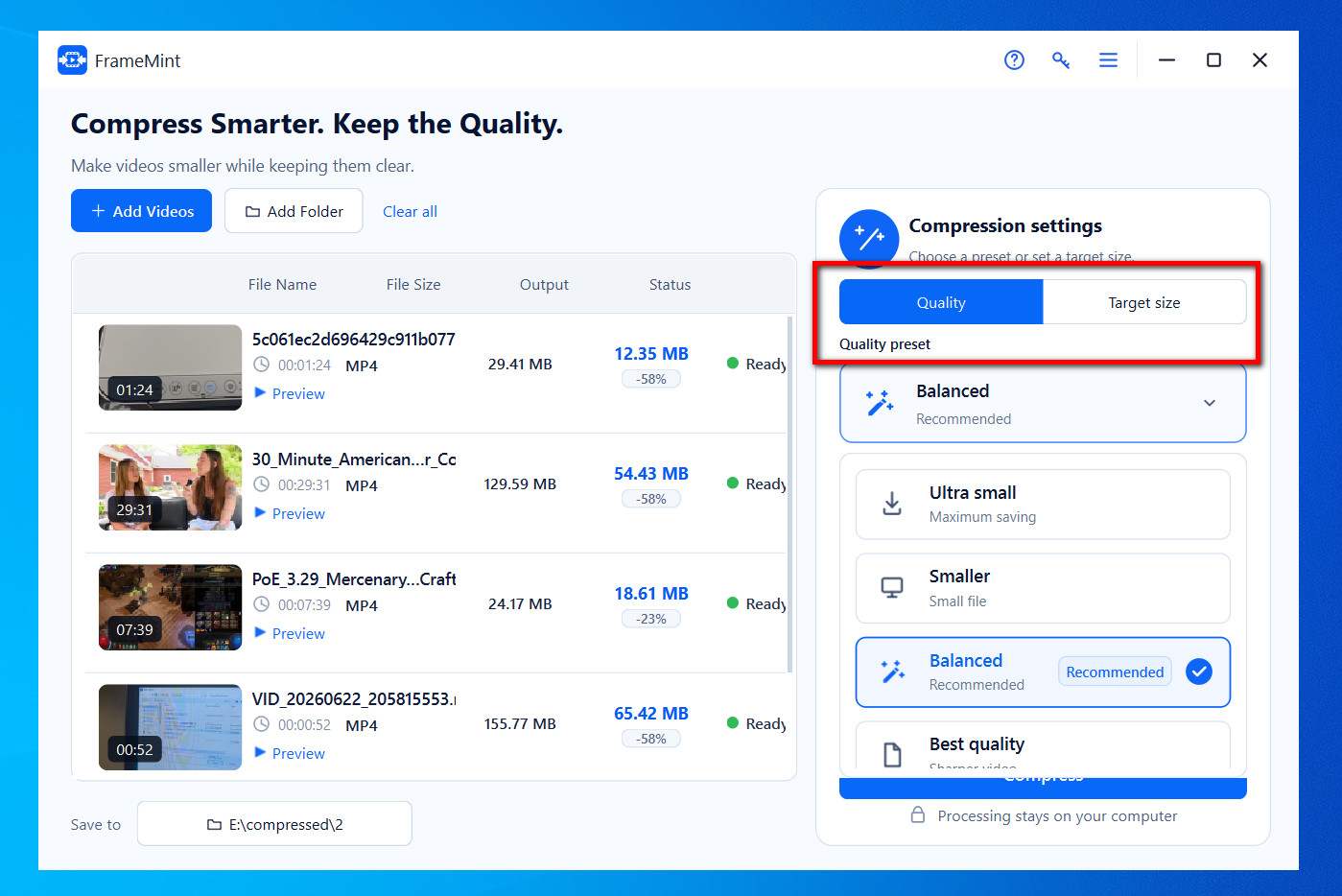Click green Ready dot for 5c061ec2d video
The height and width of the screenshot is (896, 1342).
733,364
